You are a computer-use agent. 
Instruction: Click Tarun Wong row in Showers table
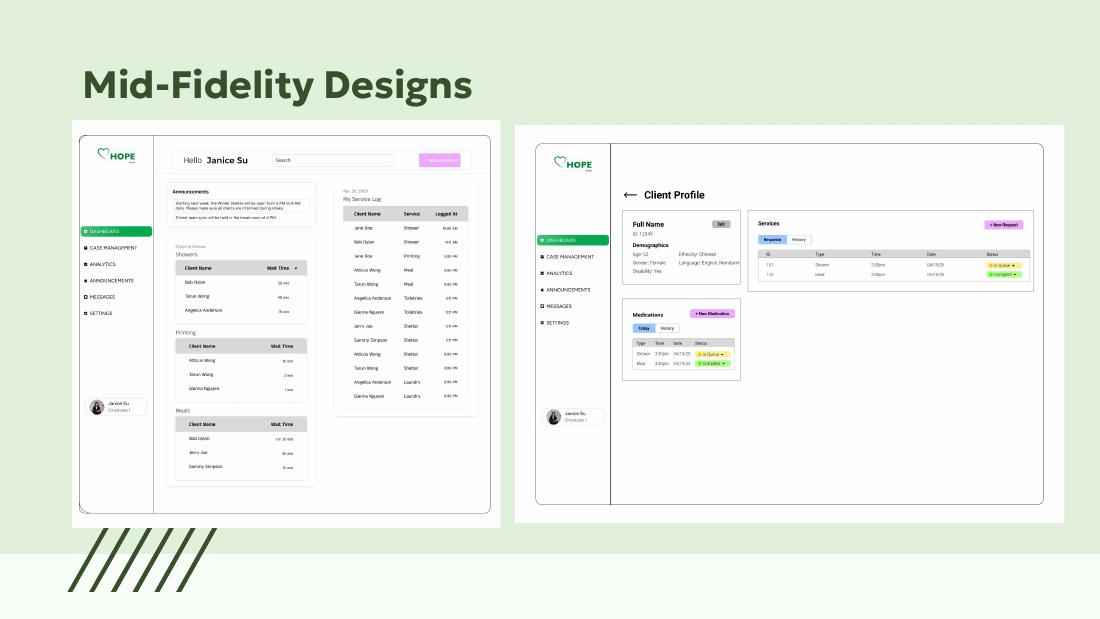pos(241,296)
